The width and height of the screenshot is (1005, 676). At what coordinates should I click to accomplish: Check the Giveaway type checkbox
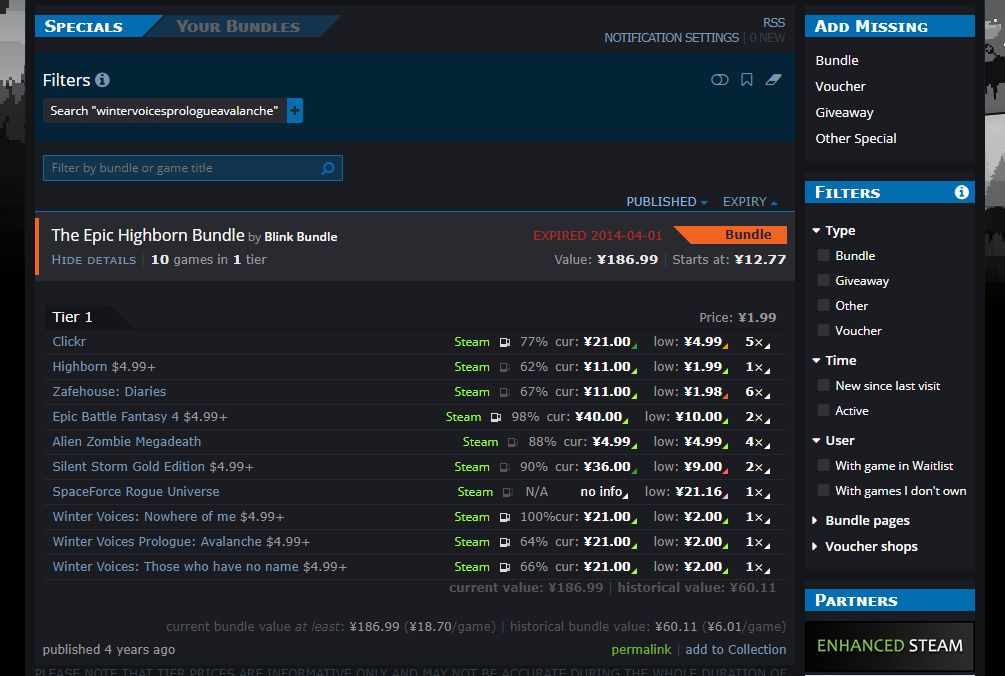coord(824,281)
